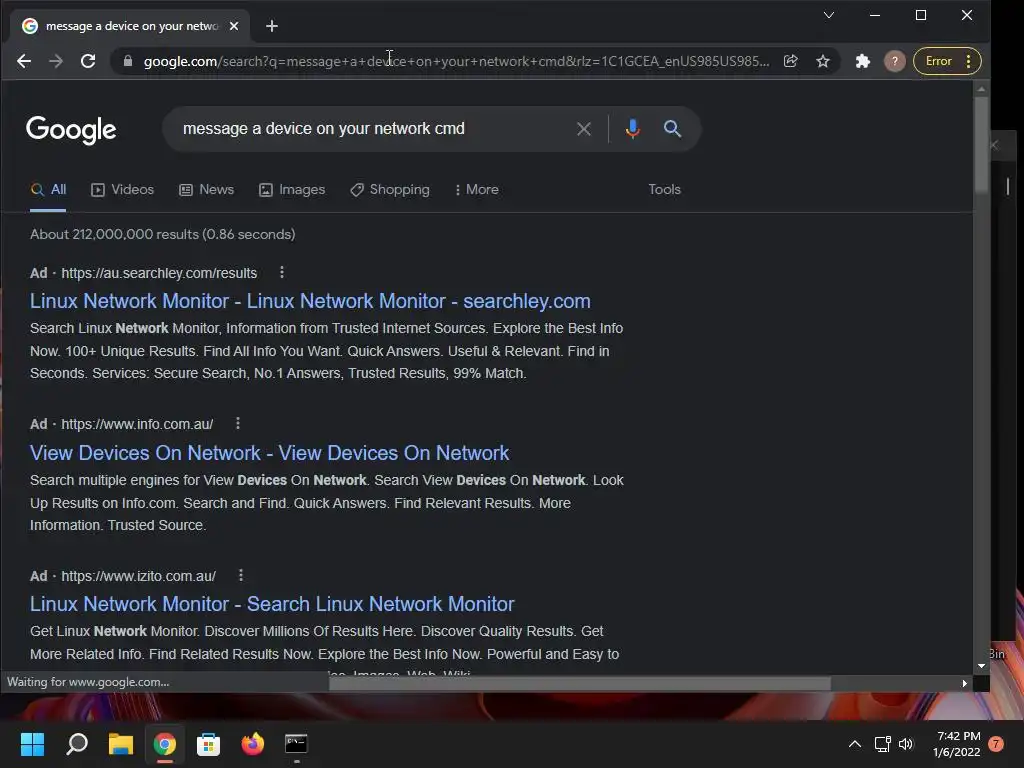Expand the More search categories
1024x768 pixels.
coord(477,190)
